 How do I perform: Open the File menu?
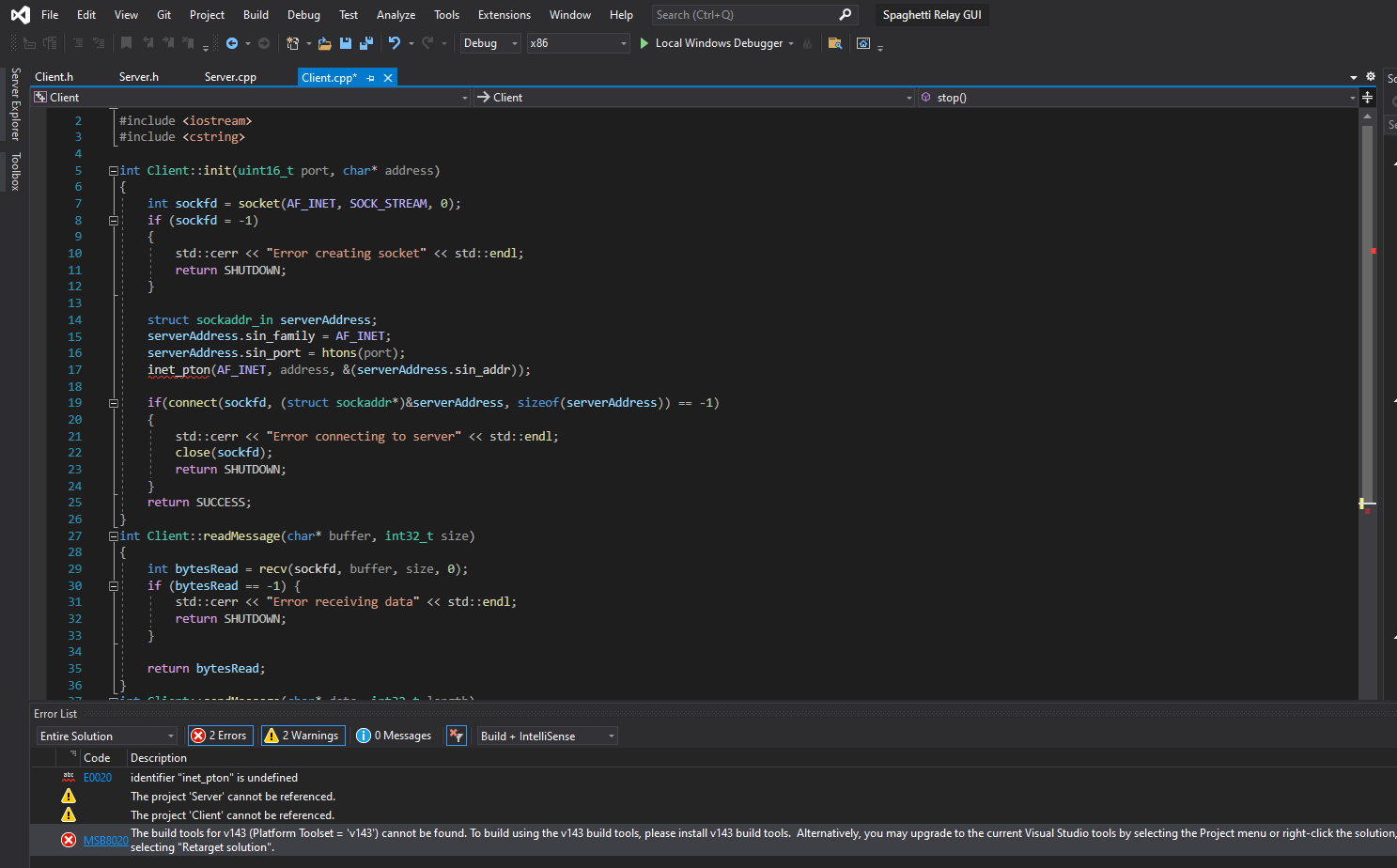[x=50, y=14]
